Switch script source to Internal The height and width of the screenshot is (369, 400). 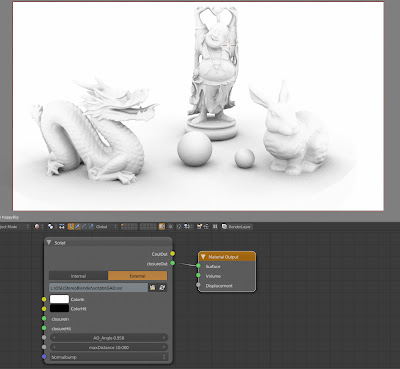(x=78, y=276)
